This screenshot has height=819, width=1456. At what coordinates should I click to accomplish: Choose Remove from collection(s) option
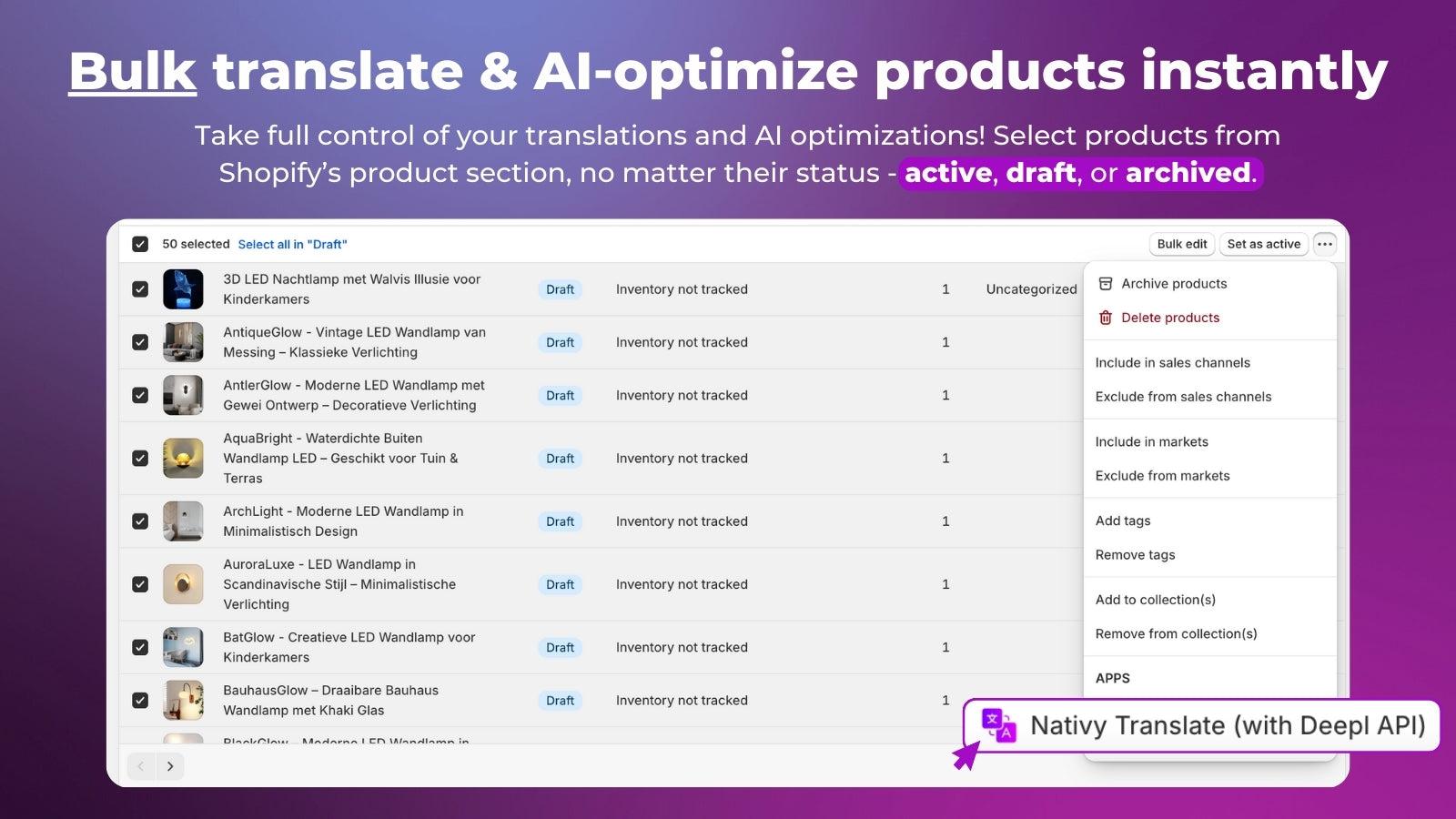point(1176,633)
